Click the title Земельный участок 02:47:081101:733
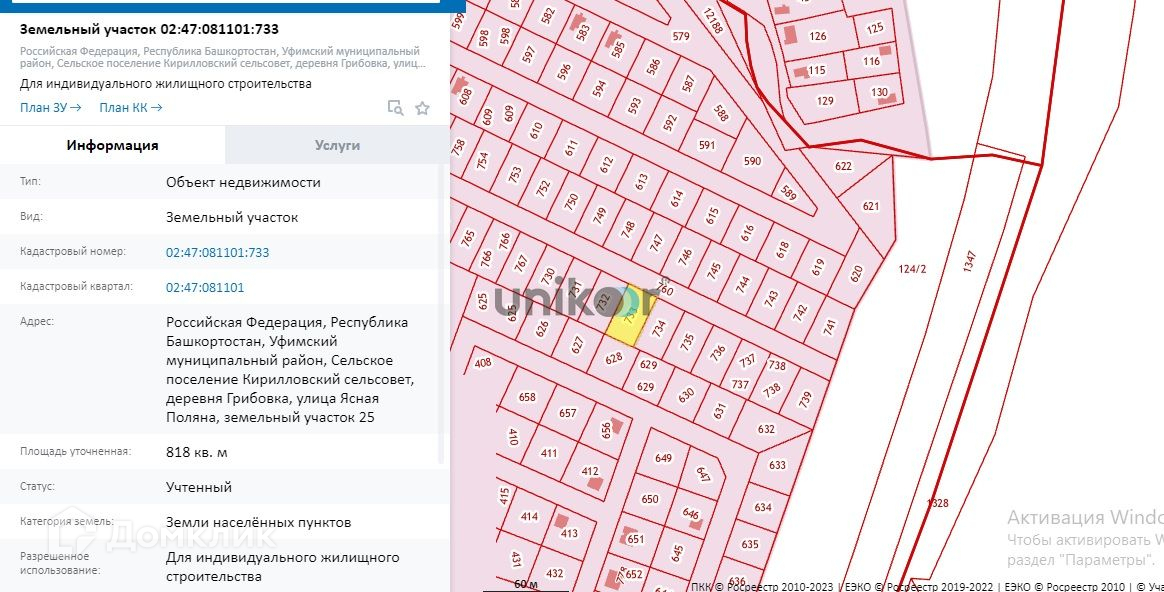The width and height of the screenshot is (1164, 592). click(x=149, y=30)
